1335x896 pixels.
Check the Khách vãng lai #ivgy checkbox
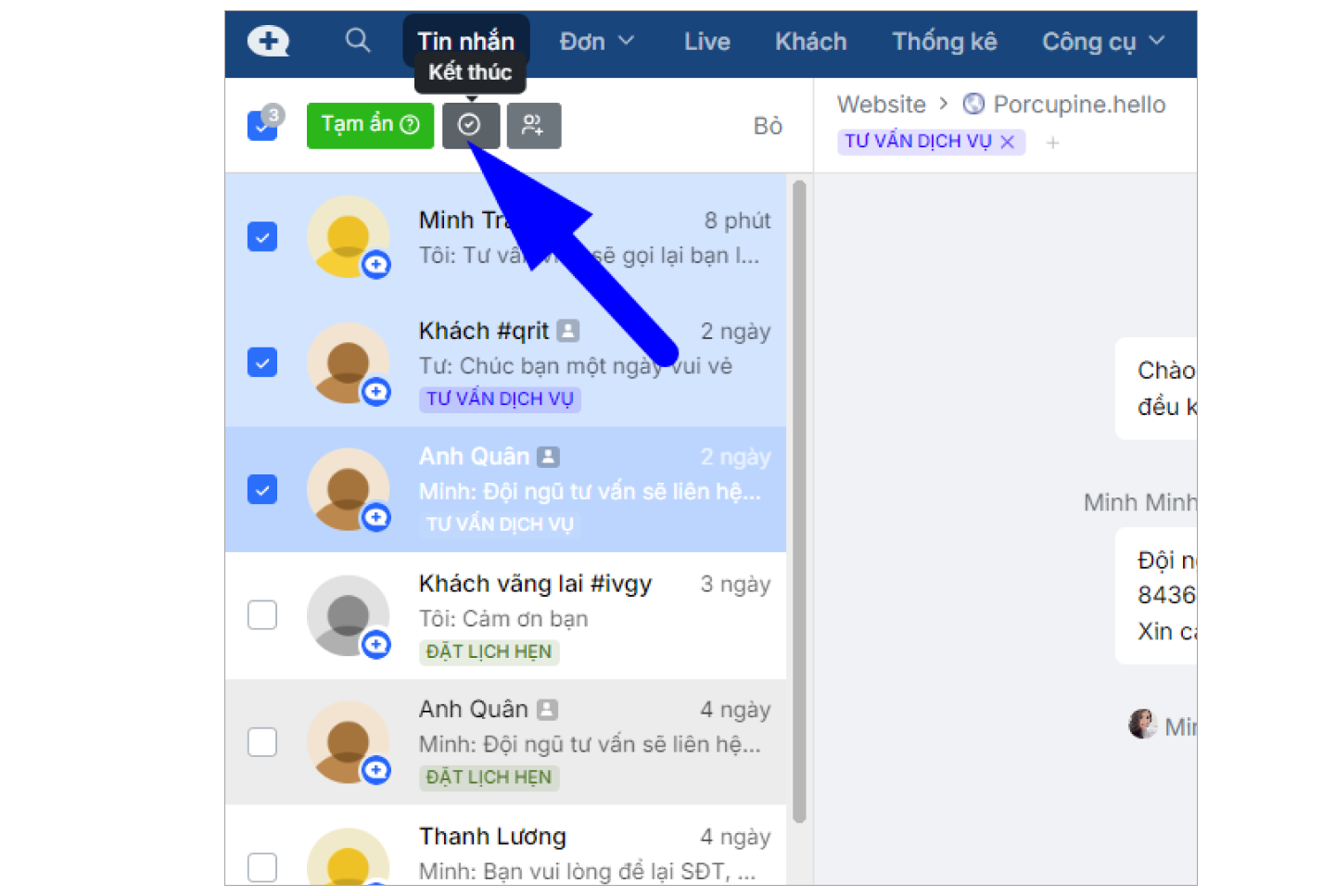[x=262, y=614]
